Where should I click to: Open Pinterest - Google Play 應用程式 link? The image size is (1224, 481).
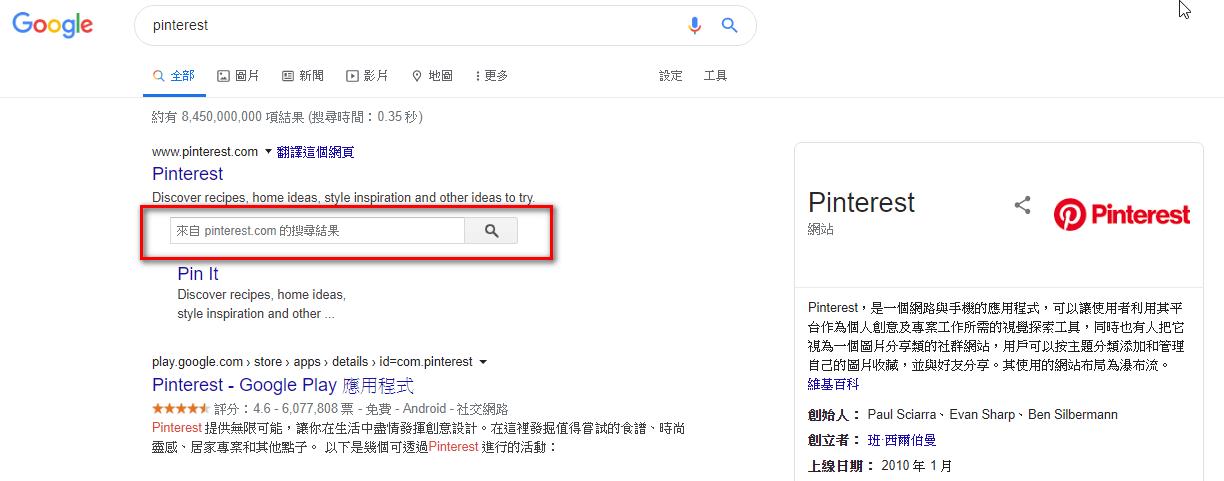click(x=283, y=385)
